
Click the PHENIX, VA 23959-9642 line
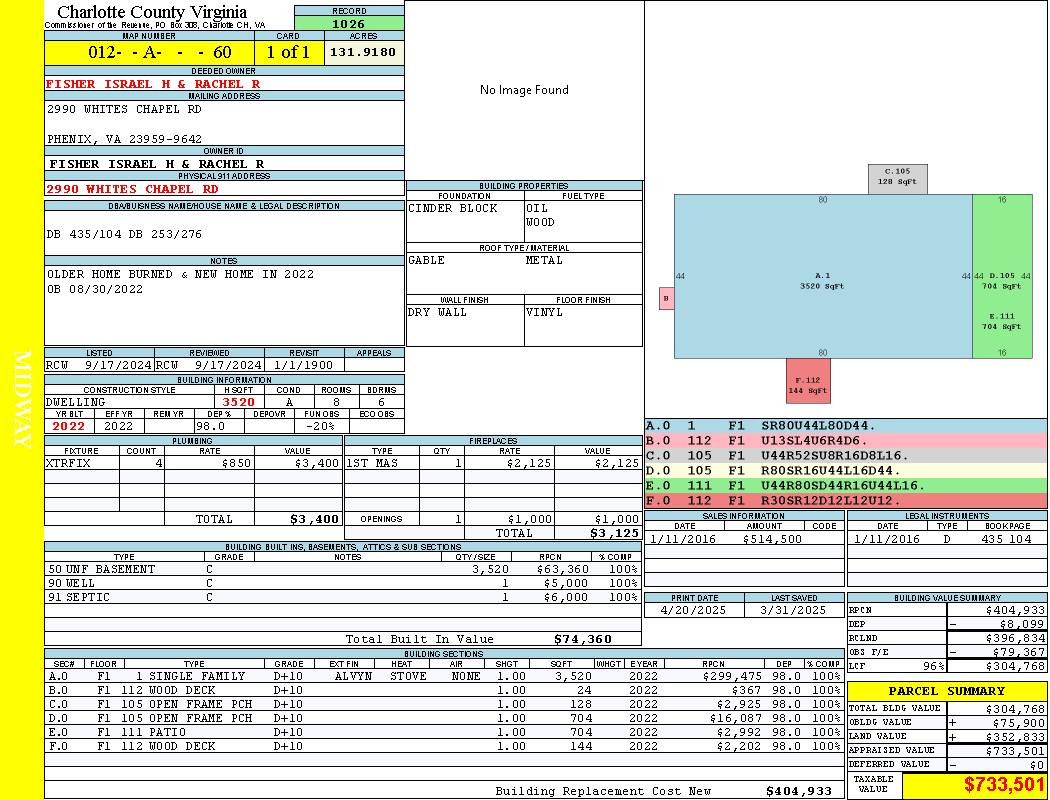[x=124, y=139]
